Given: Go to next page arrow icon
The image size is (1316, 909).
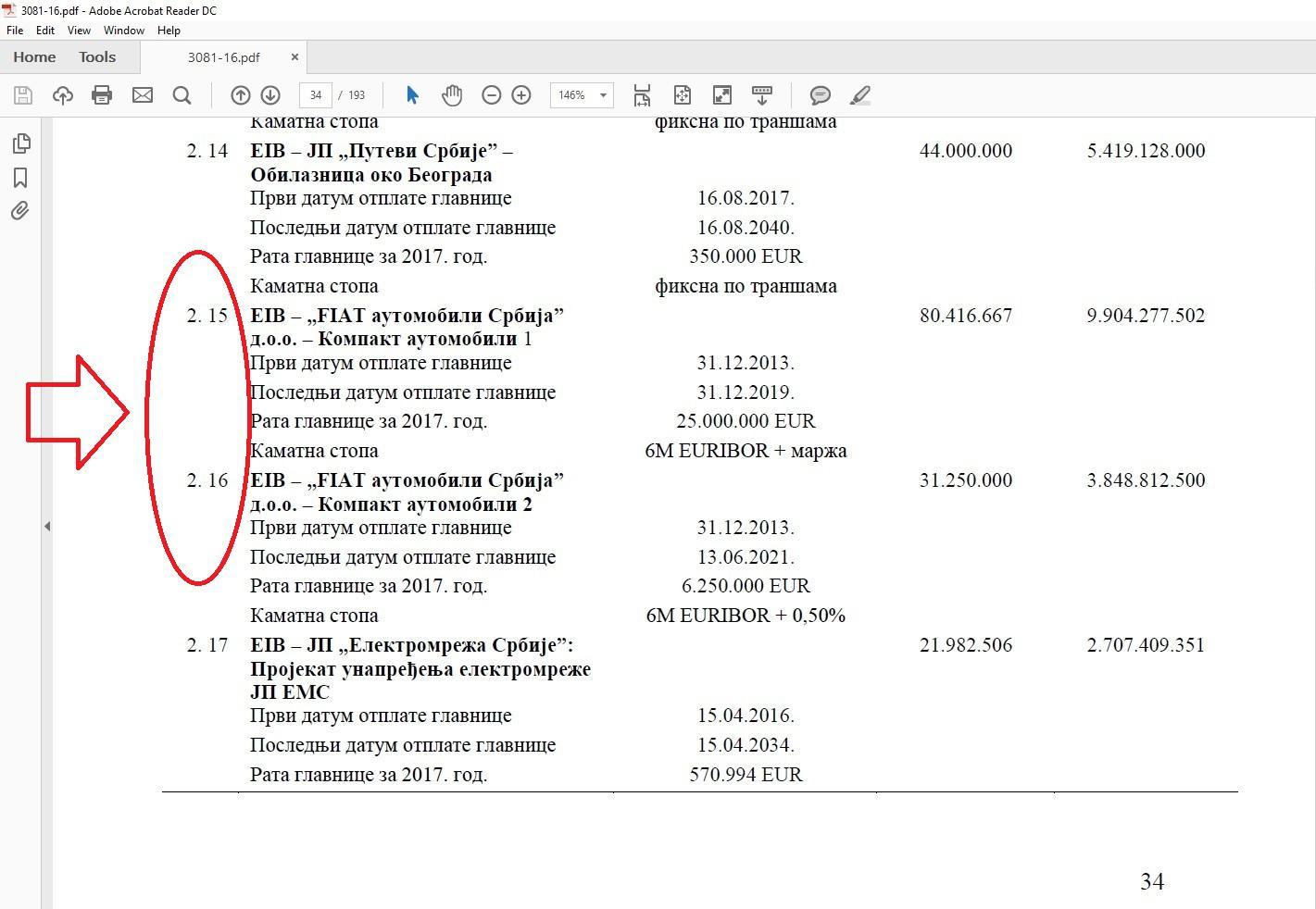Looking at the screenshot, I should 270,95.
